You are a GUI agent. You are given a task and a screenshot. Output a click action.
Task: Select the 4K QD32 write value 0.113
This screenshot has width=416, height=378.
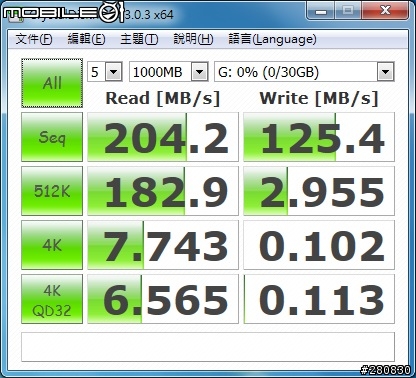[x=319, y=299]
